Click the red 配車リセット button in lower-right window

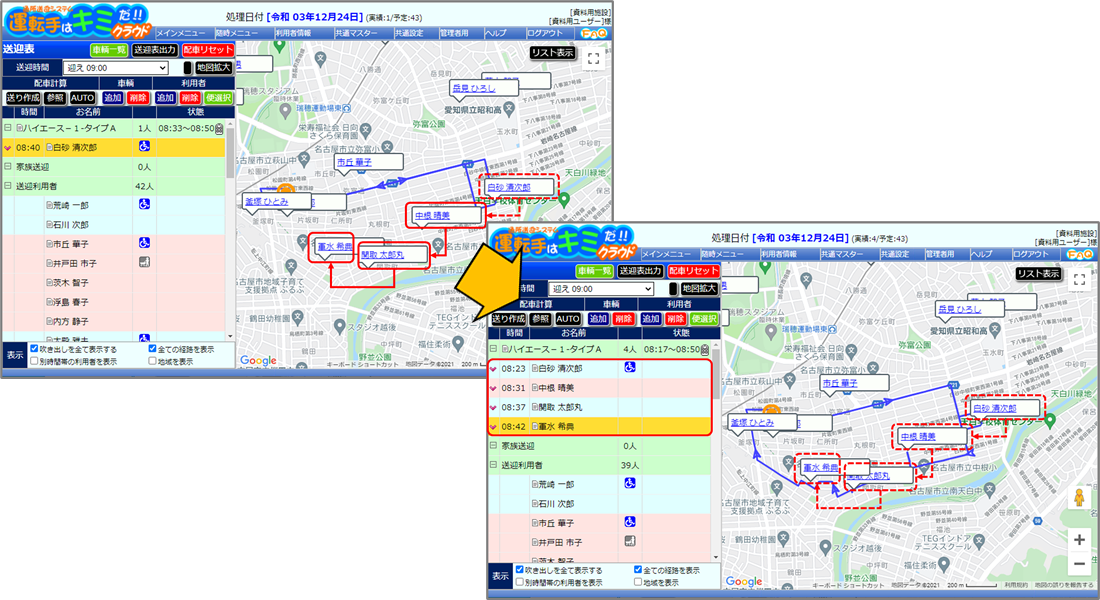[x=694, y=271]
